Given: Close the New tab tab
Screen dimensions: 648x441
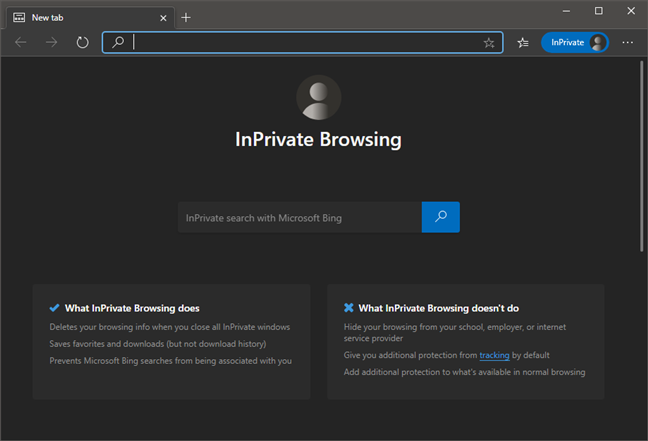Looking at the screenshot, I should (163, 18).
